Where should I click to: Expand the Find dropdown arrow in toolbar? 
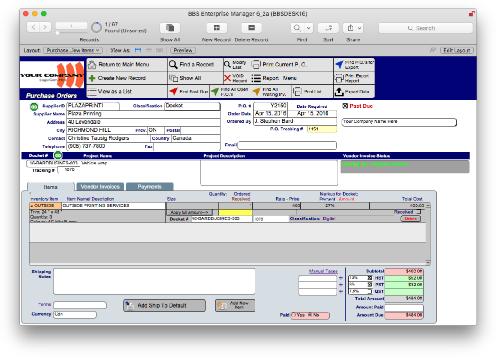point(309,28)
